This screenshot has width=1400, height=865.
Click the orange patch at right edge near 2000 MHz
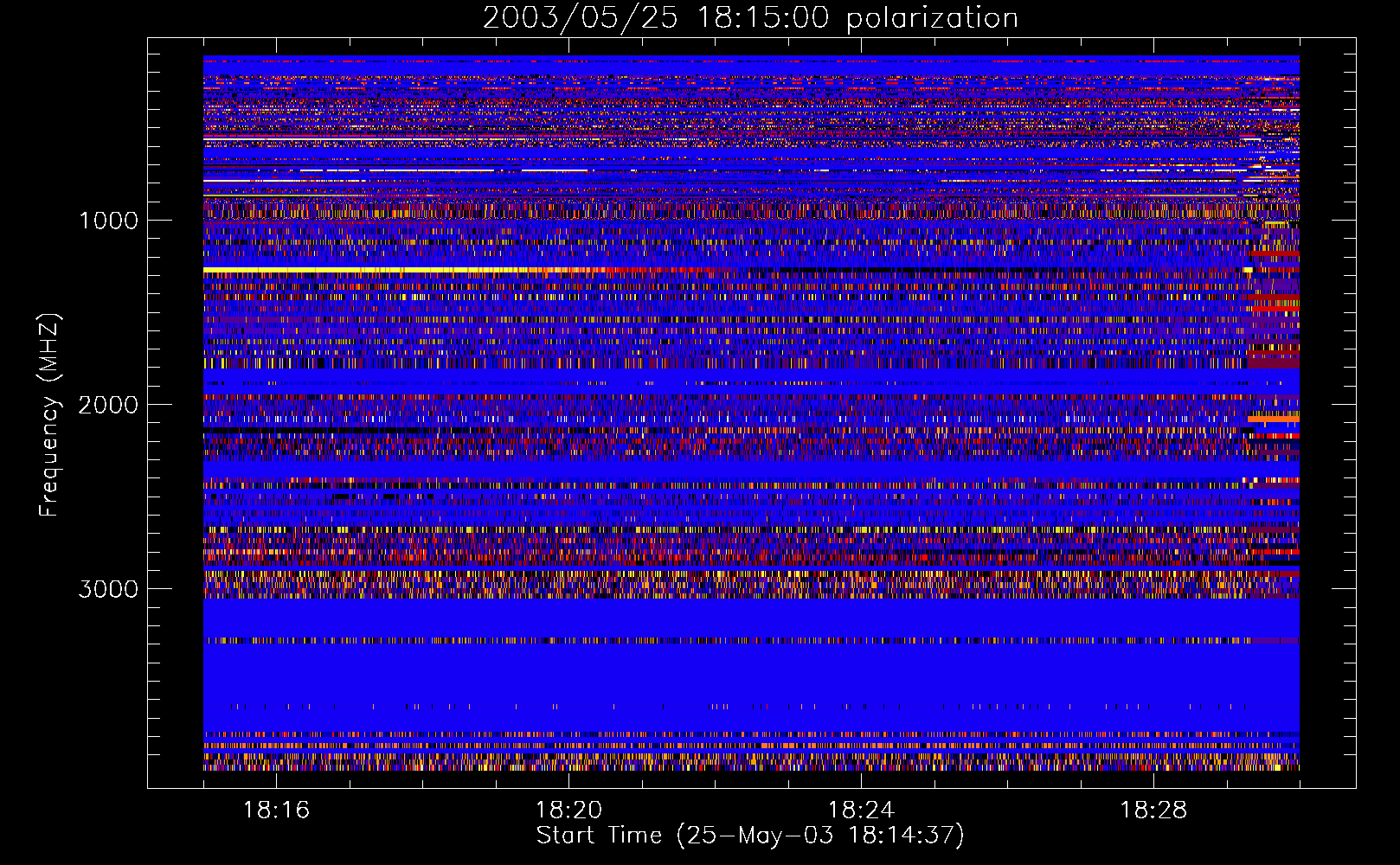[1273, 419]
